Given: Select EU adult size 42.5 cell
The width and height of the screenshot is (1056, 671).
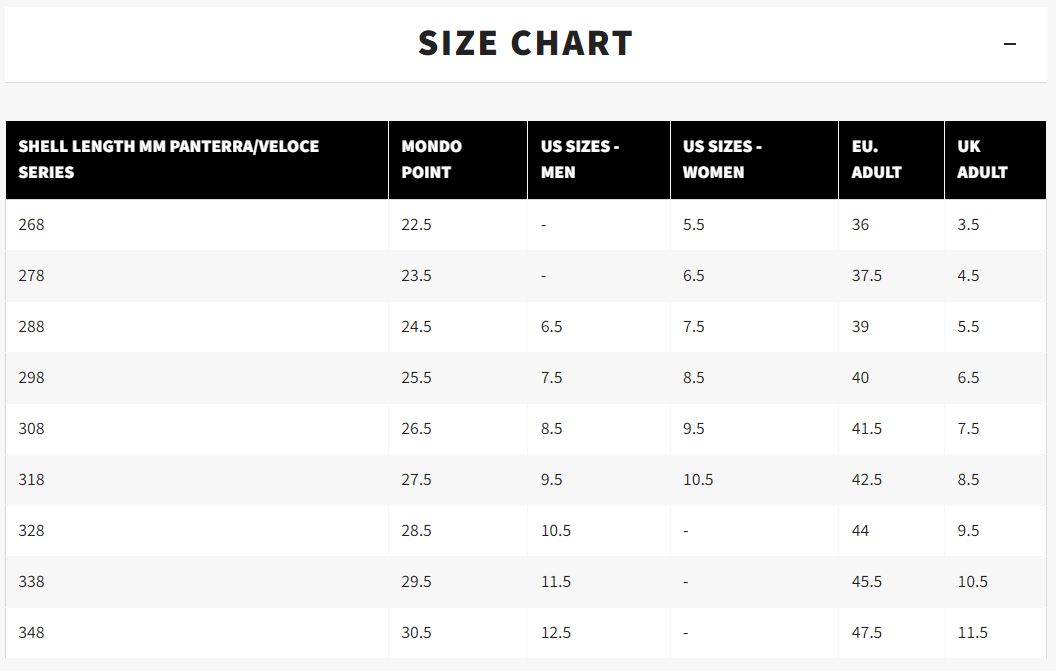Looking at the screenshot, I should pyautogui.click(x=892, y=480).
